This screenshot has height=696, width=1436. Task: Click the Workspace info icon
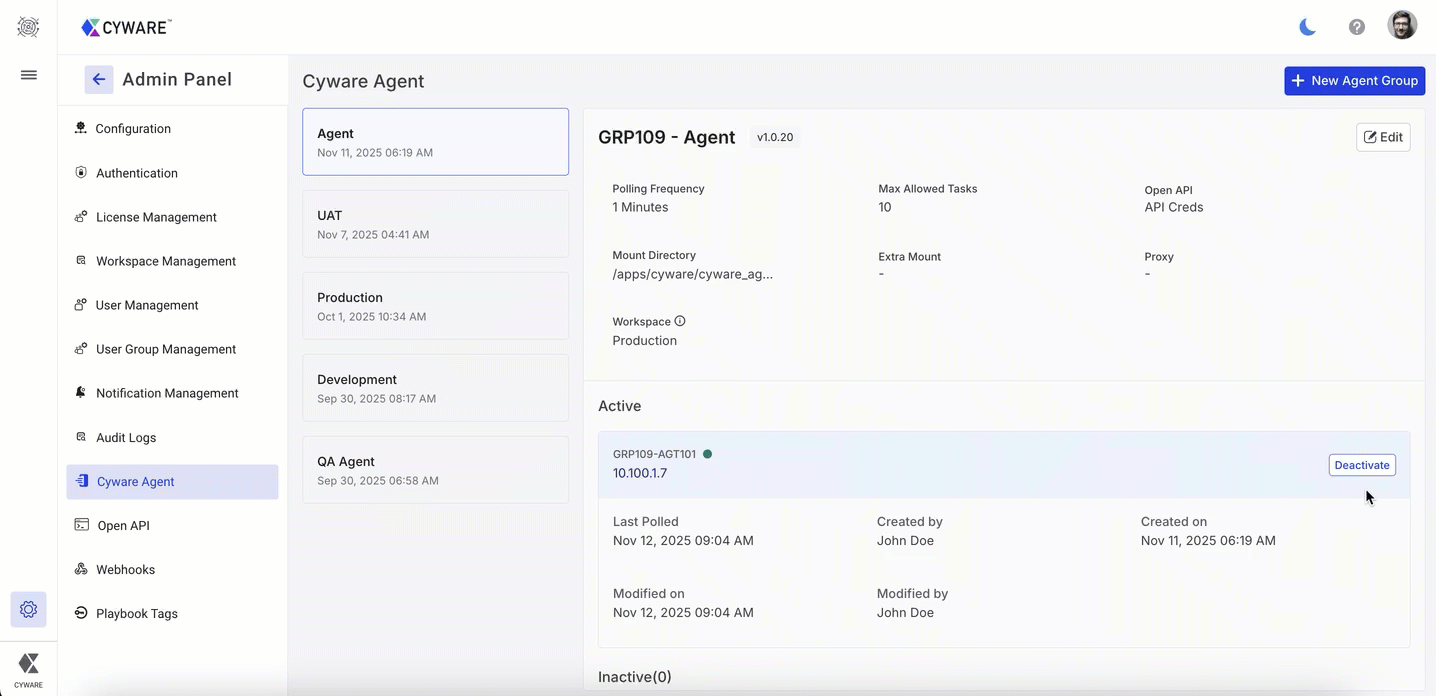(680, 321)
